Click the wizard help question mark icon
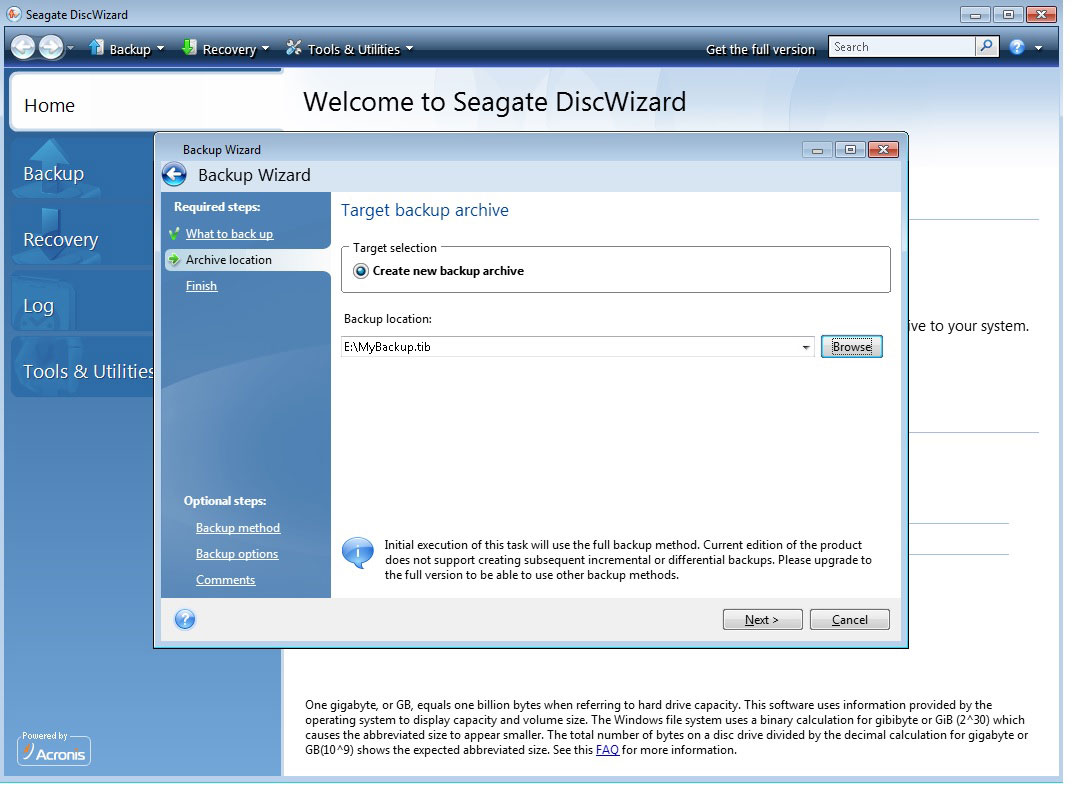This screenshot has width=1078, height=809. 185,619
